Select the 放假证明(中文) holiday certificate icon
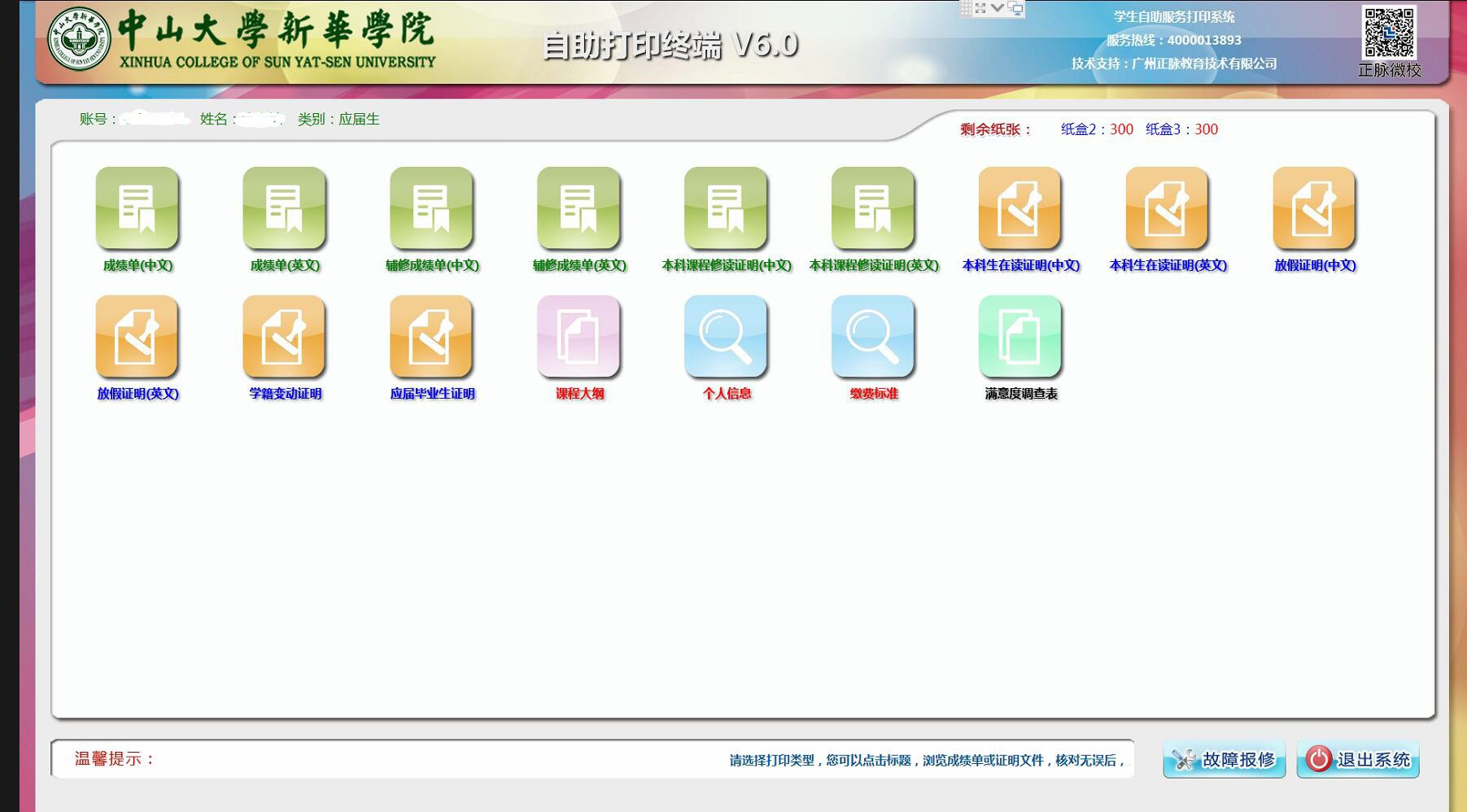The height and width of the screenshot is (812, 1467). 1314,208
